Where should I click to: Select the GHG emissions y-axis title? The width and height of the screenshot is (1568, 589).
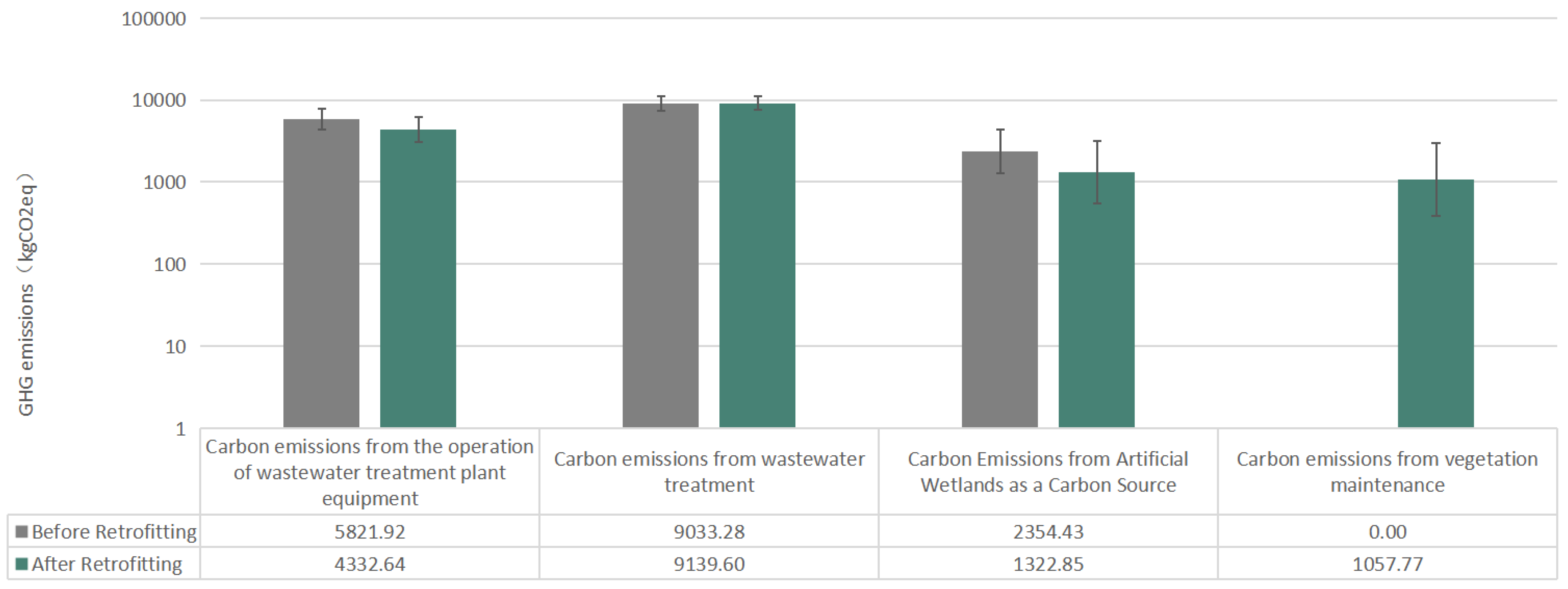(26, 295)
